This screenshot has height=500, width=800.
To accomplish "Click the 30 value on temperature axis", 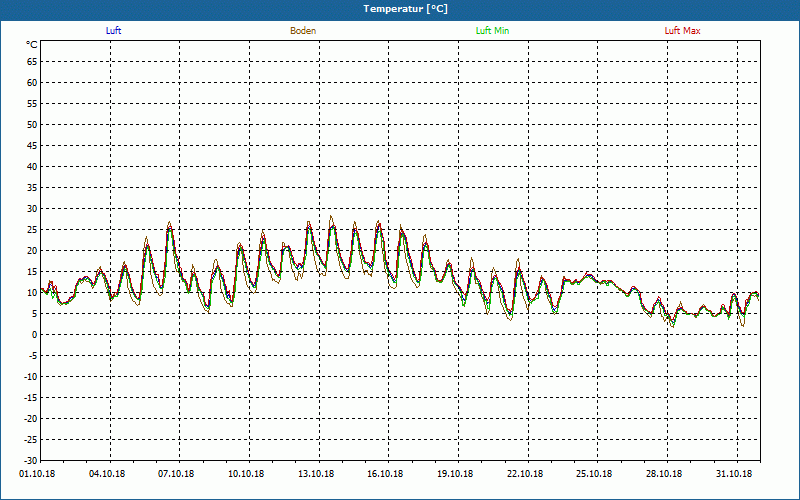I will click(x=32, y=209).
